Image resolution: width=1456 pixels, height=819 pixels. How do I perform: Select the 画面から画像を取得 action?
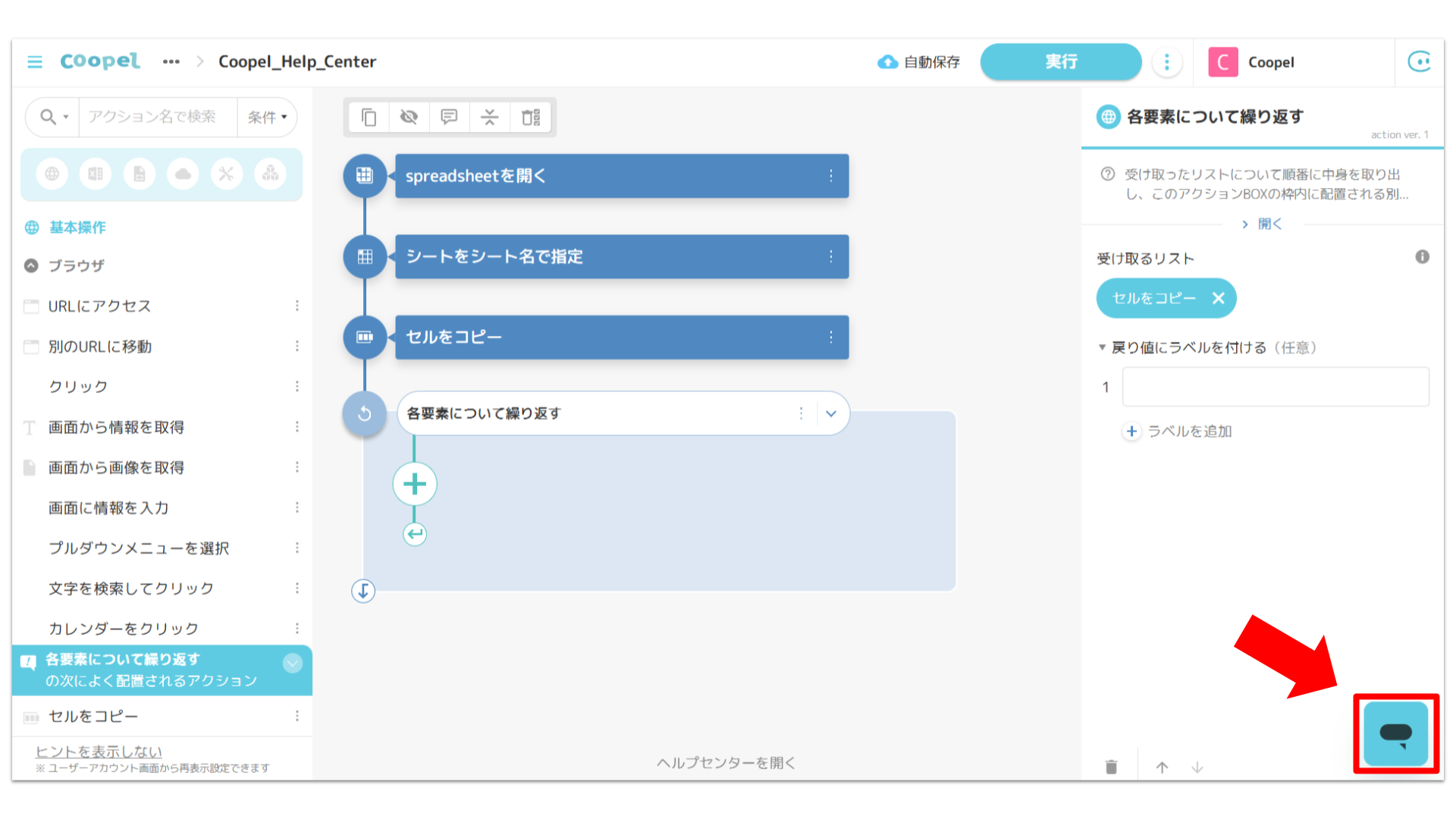click(116, 467)
